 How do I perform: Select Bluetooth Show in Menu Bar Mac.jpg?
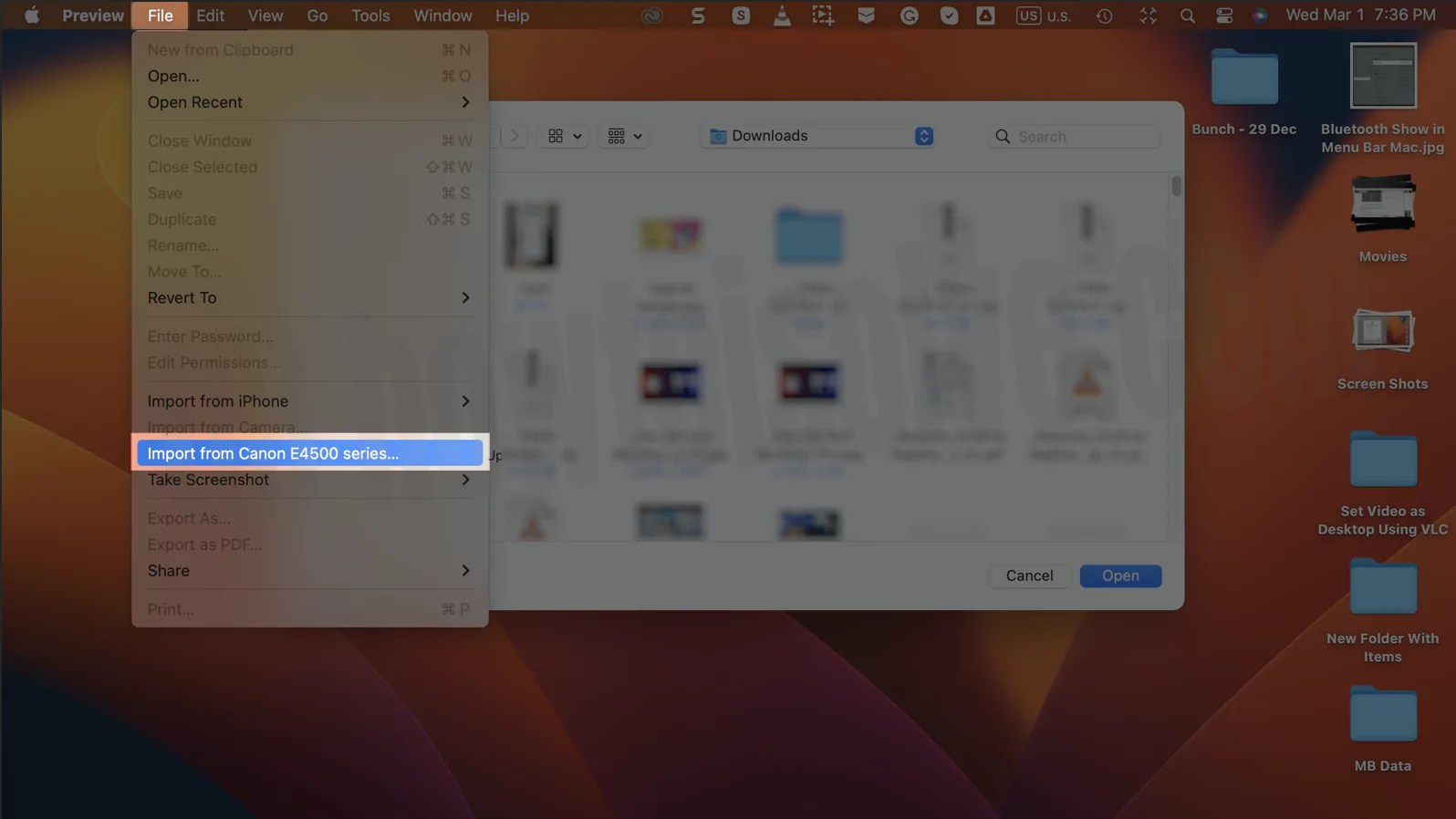coord(1382,98)
